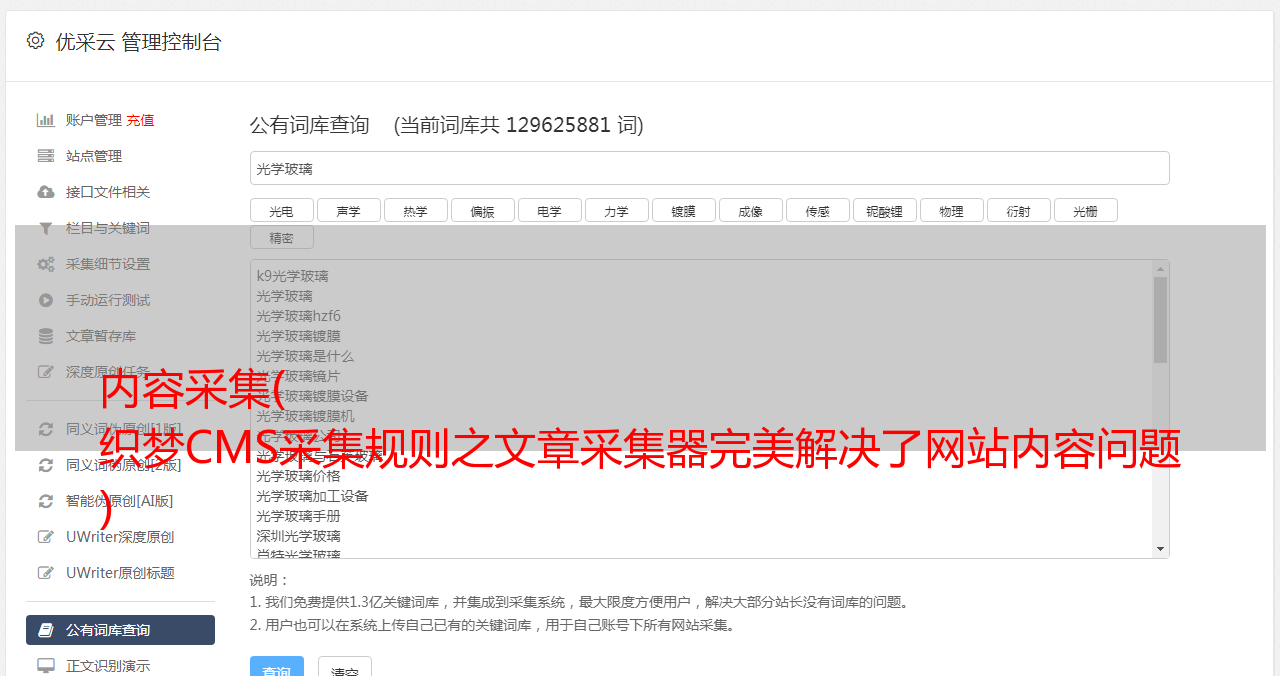1280x676 pixels.
Task: Open UWriter原创标题 page
Action: 120,573
